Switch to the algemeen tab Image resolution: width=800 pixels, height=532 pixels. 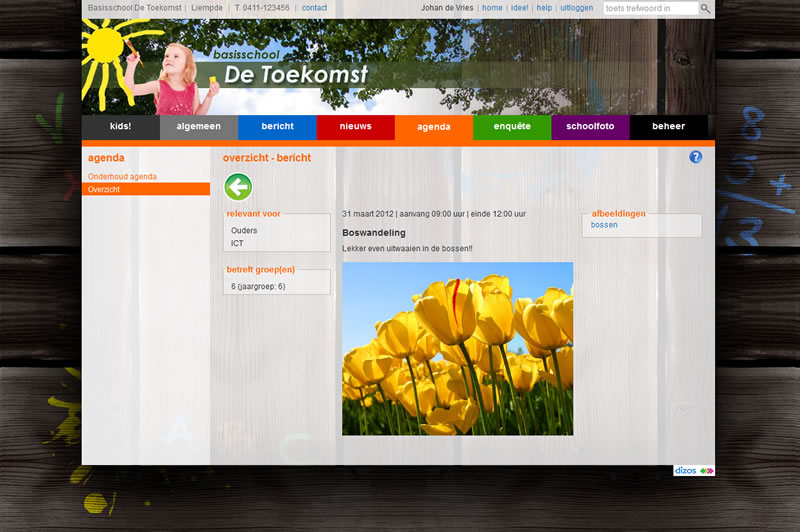(x=198, y=127)
